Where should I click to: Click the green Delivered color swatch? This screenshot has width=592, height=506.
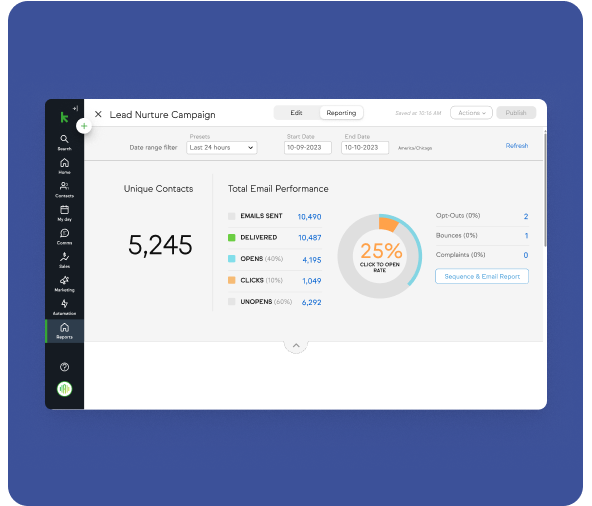click(x=231, y=238)
